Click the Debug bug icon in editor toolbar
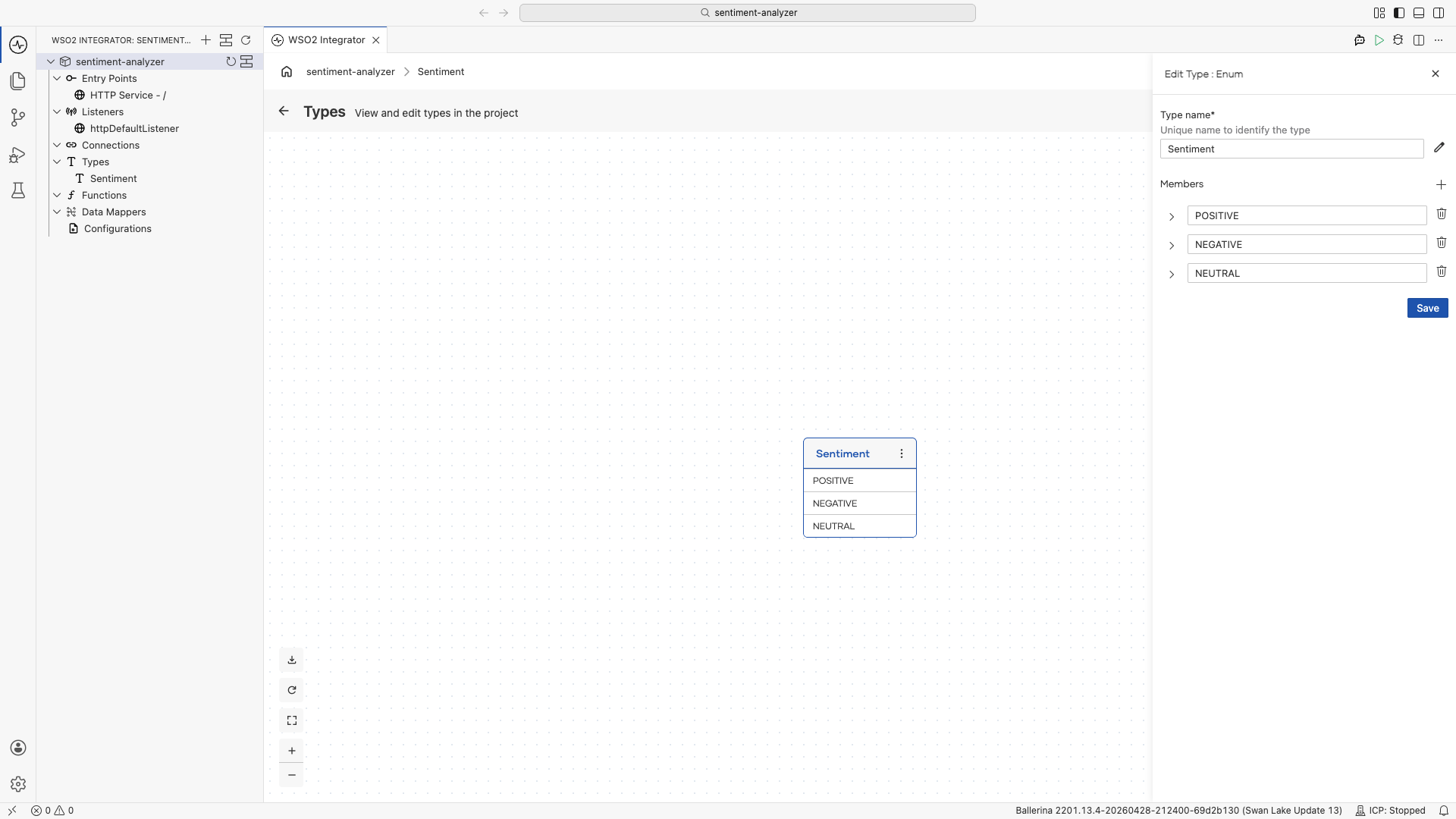Image resolution: width=1456 pixels, height=819 pixels. coord(1398,40)
